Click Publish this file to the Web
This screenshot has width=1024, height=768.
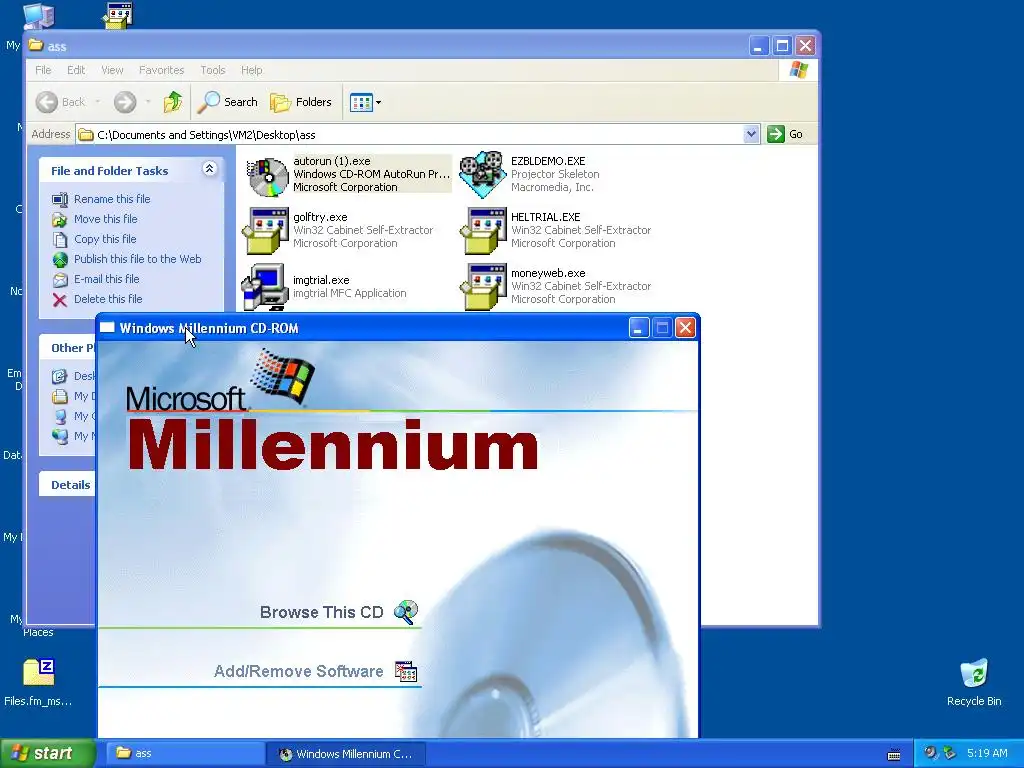[x=137, y=259]
